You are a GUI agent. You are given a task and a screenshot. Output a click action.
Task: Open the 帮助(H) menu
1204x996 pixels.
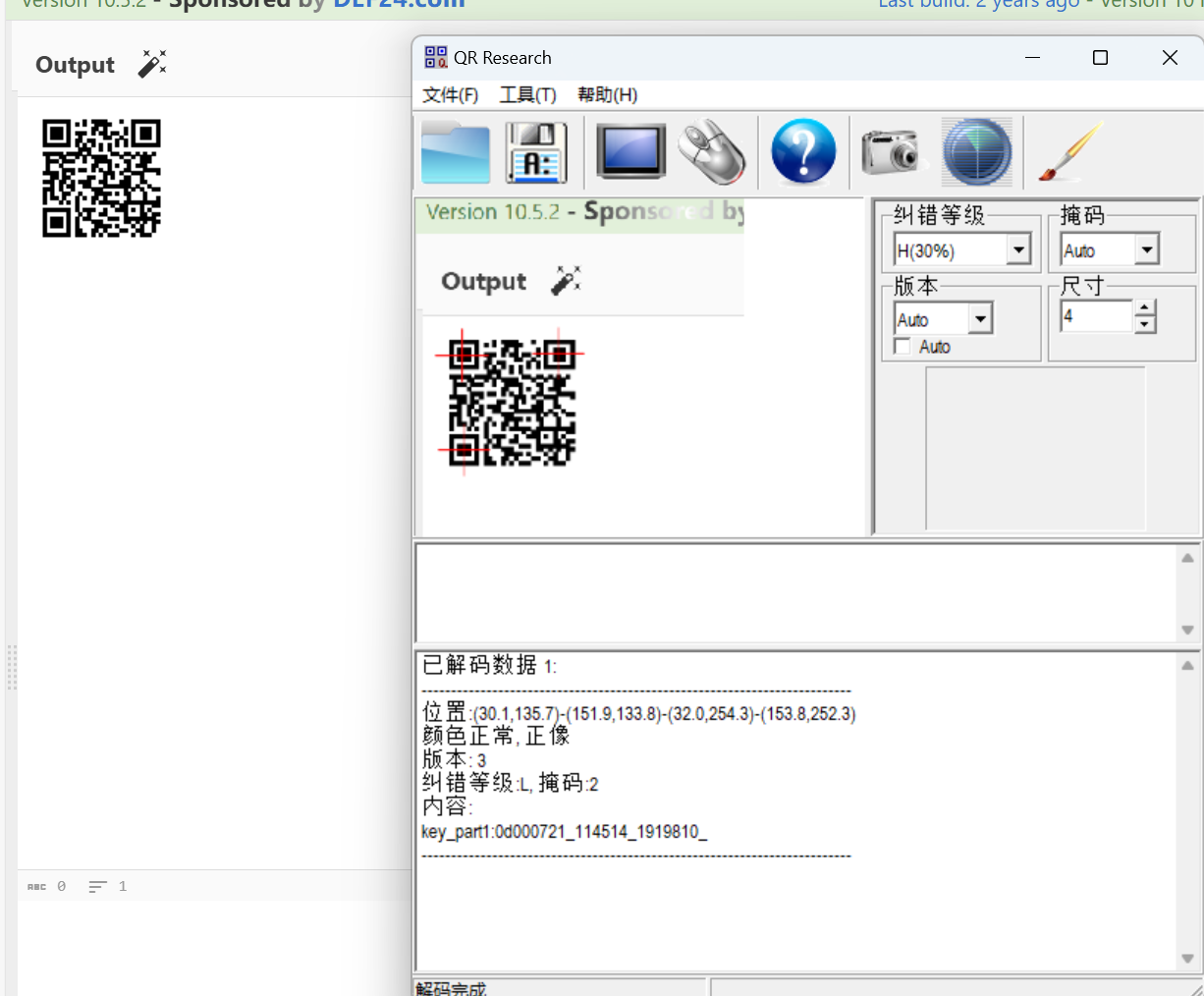tap(607, 94)
